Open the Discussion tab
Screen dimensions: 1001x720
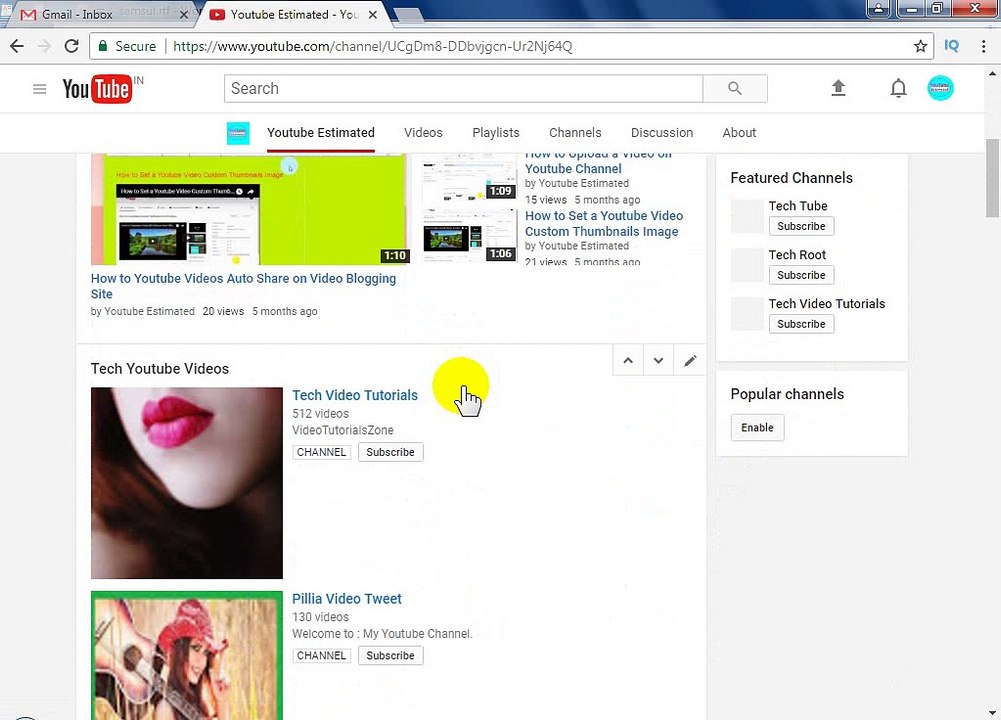662,133
